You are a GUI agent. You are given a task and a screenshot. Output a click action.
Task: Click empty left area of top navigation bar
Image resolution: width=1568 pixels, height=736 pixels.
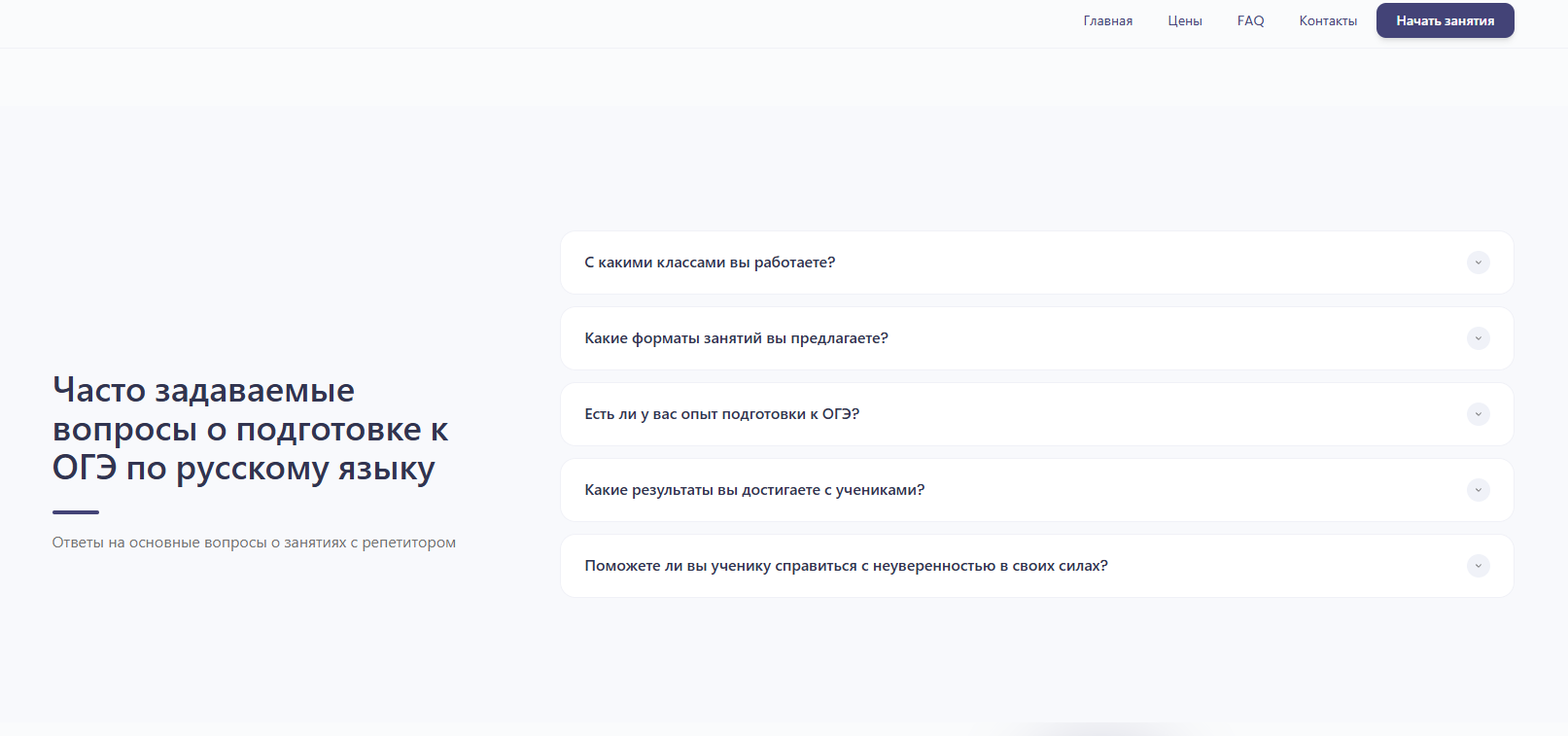[x=389, y=23]
